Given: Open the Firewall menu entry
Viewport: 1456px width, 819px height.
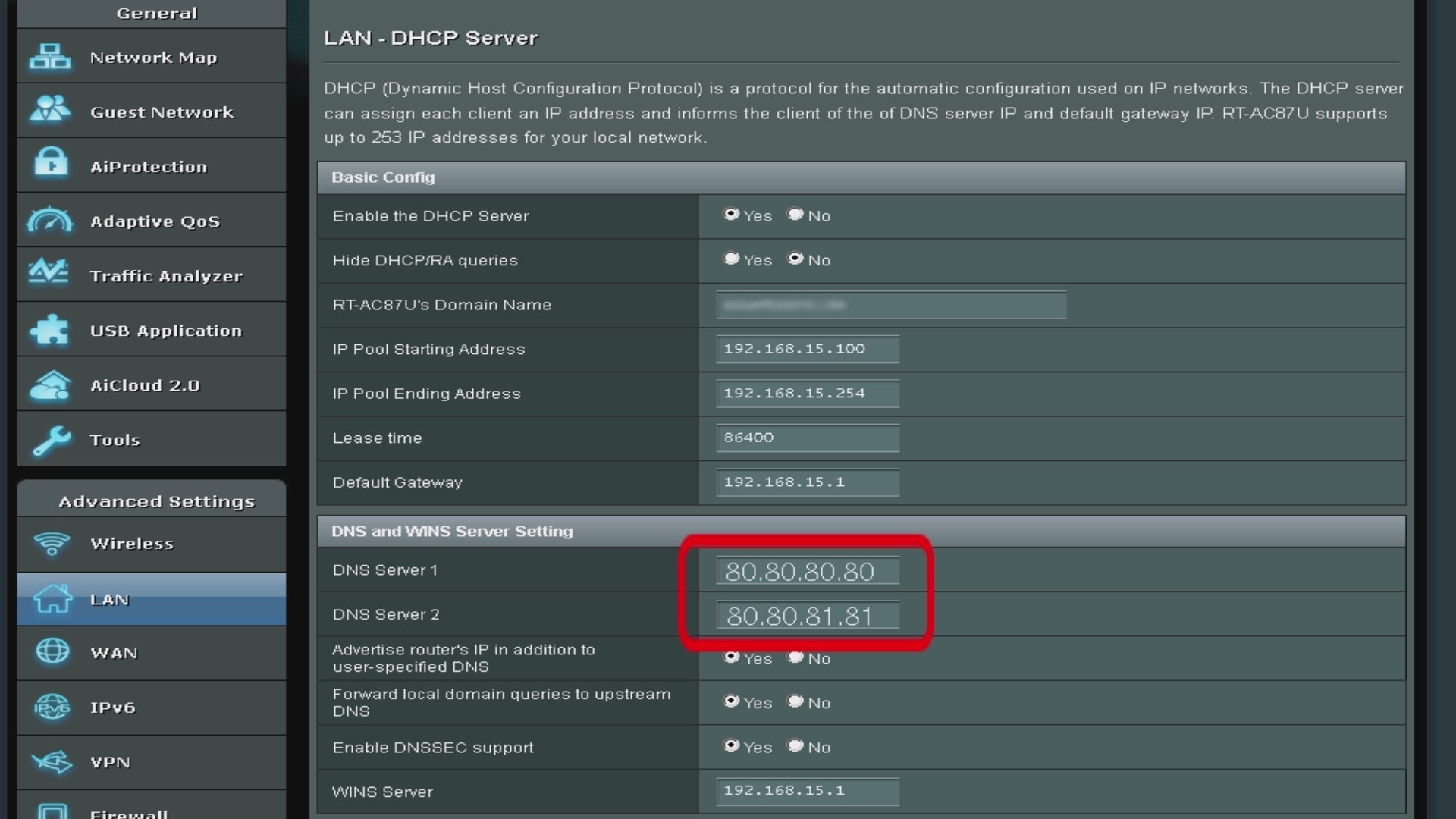Looking at the screenshot, I should pyautogui.click(x=152, y=805).
